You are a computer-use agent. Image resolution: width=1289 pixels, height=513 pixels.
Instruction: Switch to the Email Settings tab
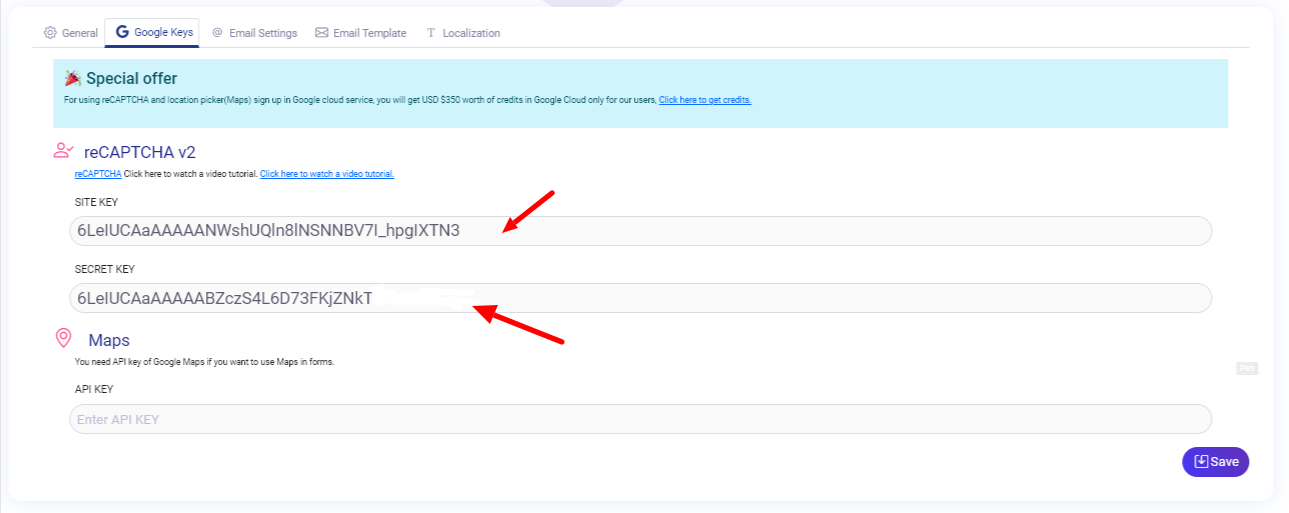click(254, 33)
